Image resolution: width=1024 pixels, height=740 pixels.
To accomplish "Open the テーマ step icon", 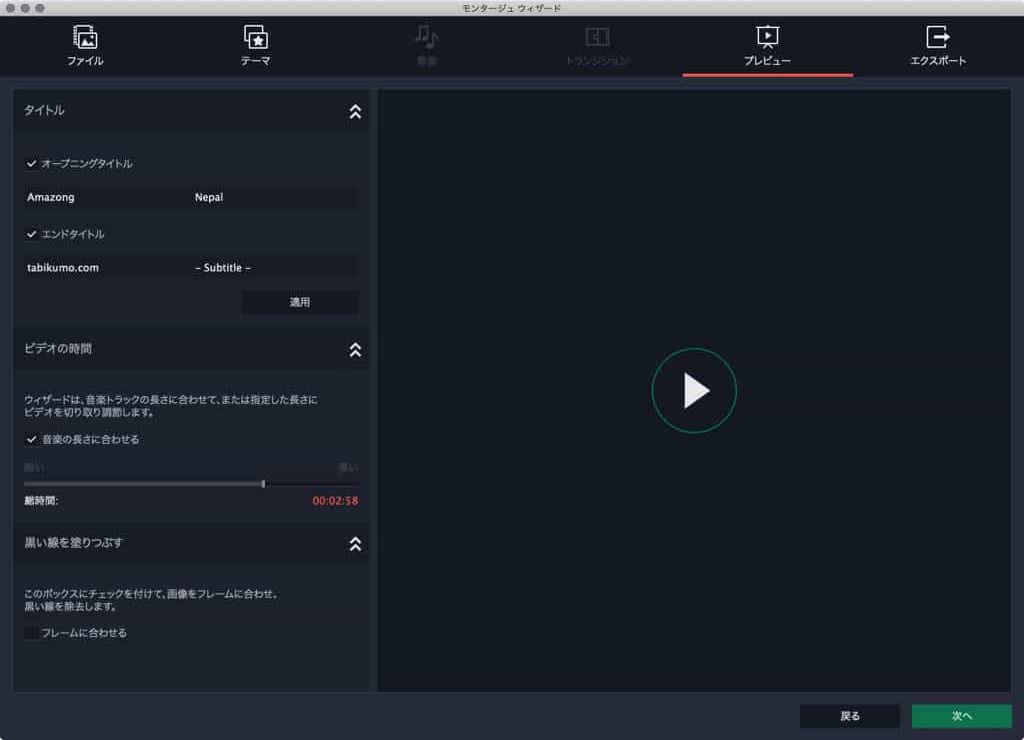I will tap(255, 37).
